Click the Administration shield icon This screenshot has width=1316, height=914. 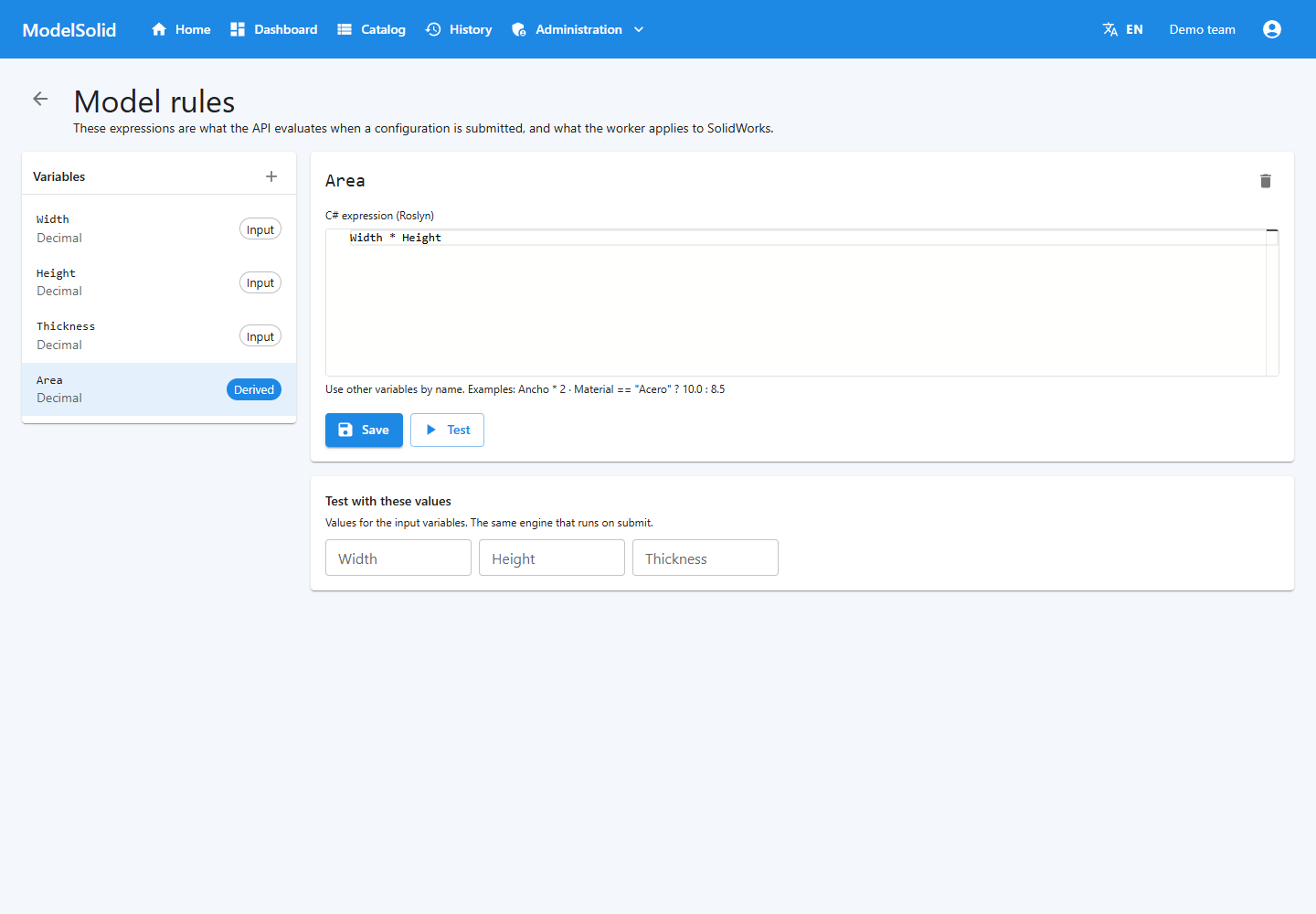[x=519, y=29]
